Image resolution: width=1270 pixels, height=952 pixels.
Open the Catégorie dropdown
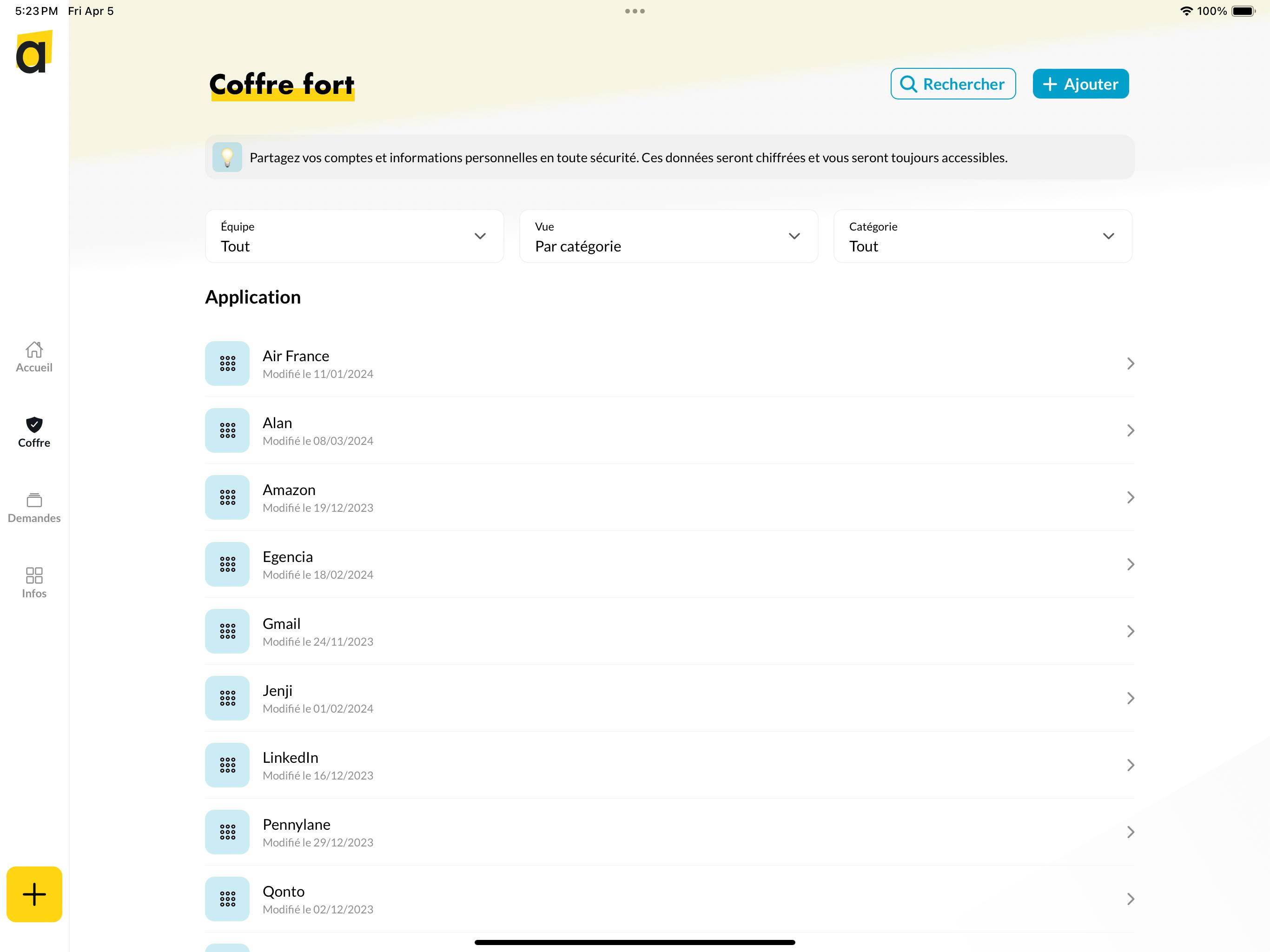pos(982,236)
